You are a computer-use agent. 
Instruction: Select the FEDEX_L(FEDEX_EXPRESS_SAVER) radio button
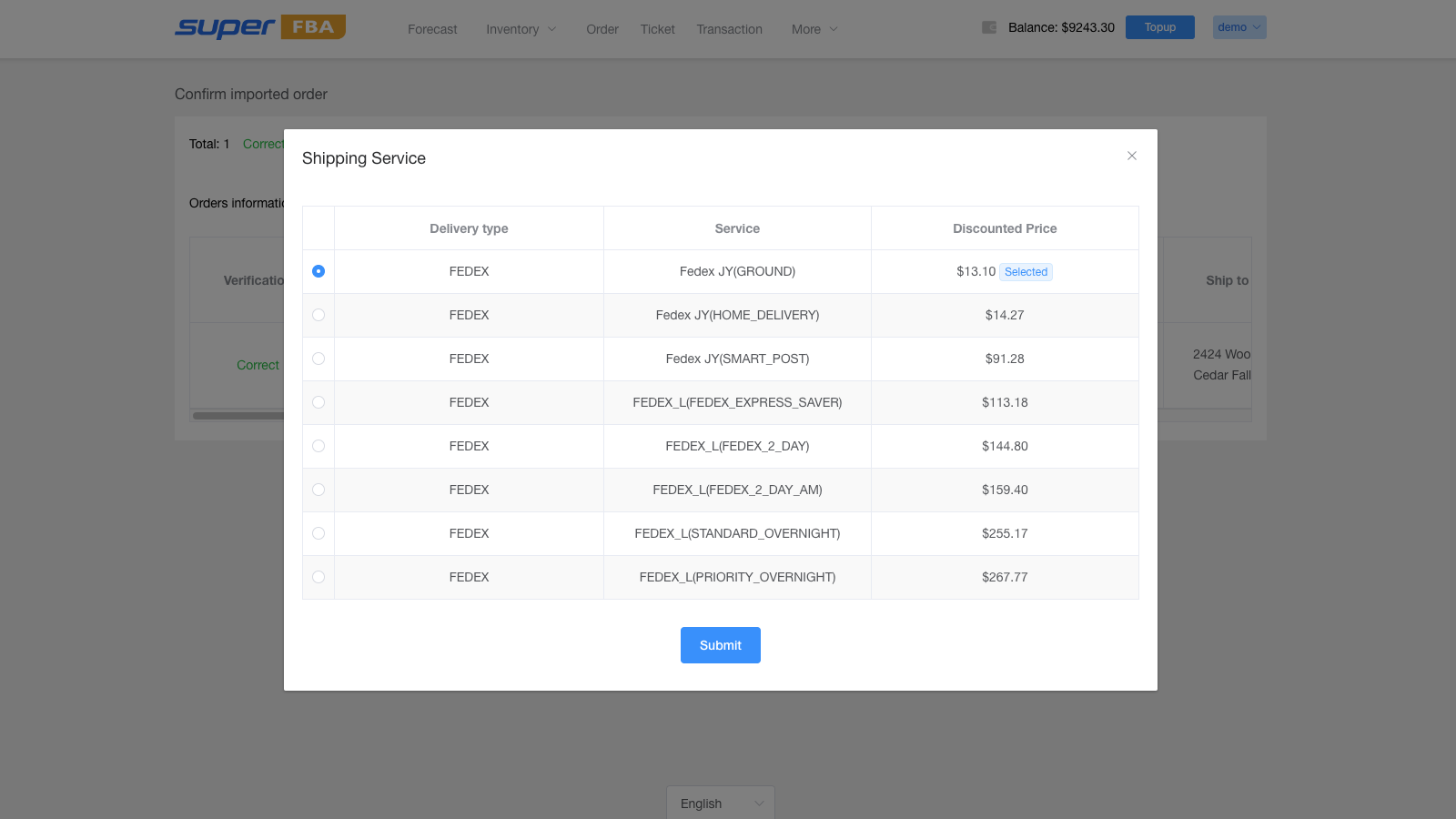(318, 402)
